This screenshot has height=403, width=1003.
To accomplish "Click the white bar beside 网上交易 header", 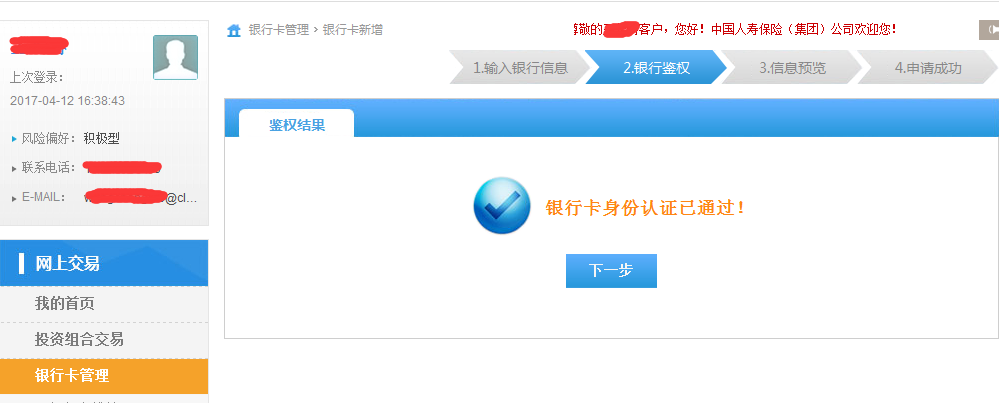I will 22,264.
